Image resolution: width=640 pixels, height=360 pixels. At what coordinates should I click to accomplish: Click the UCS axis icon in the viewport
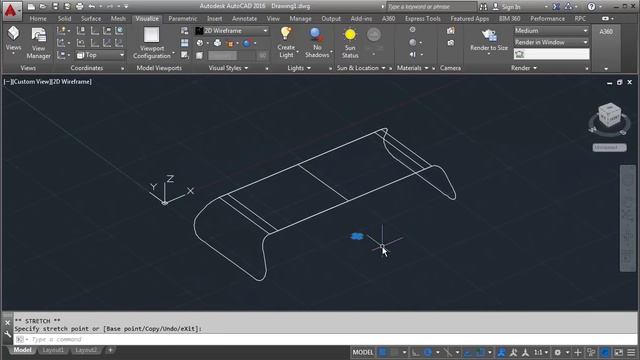click(x=171, y=190)
